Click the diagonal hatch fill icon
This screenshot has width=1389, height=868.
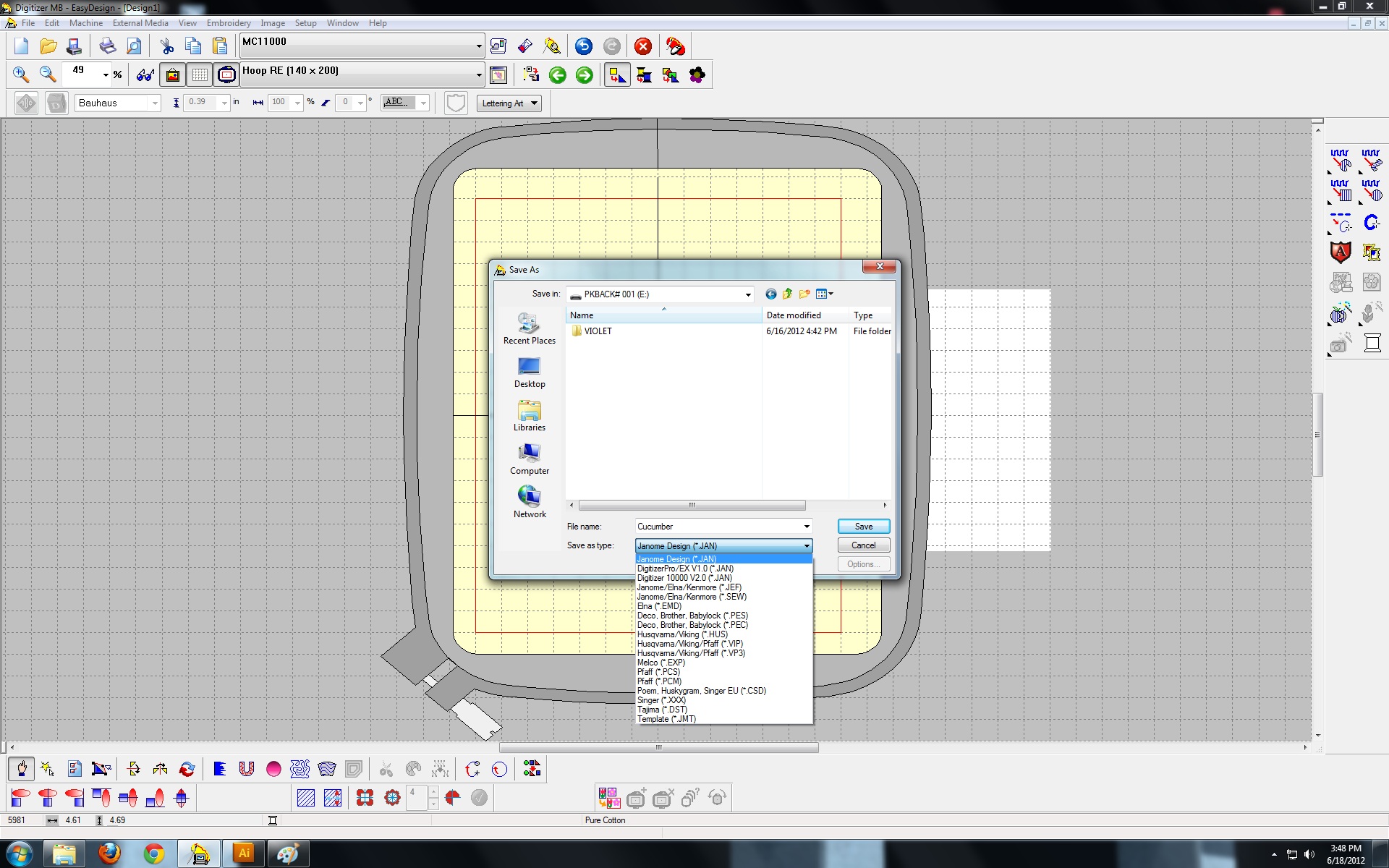click(306, 798)
